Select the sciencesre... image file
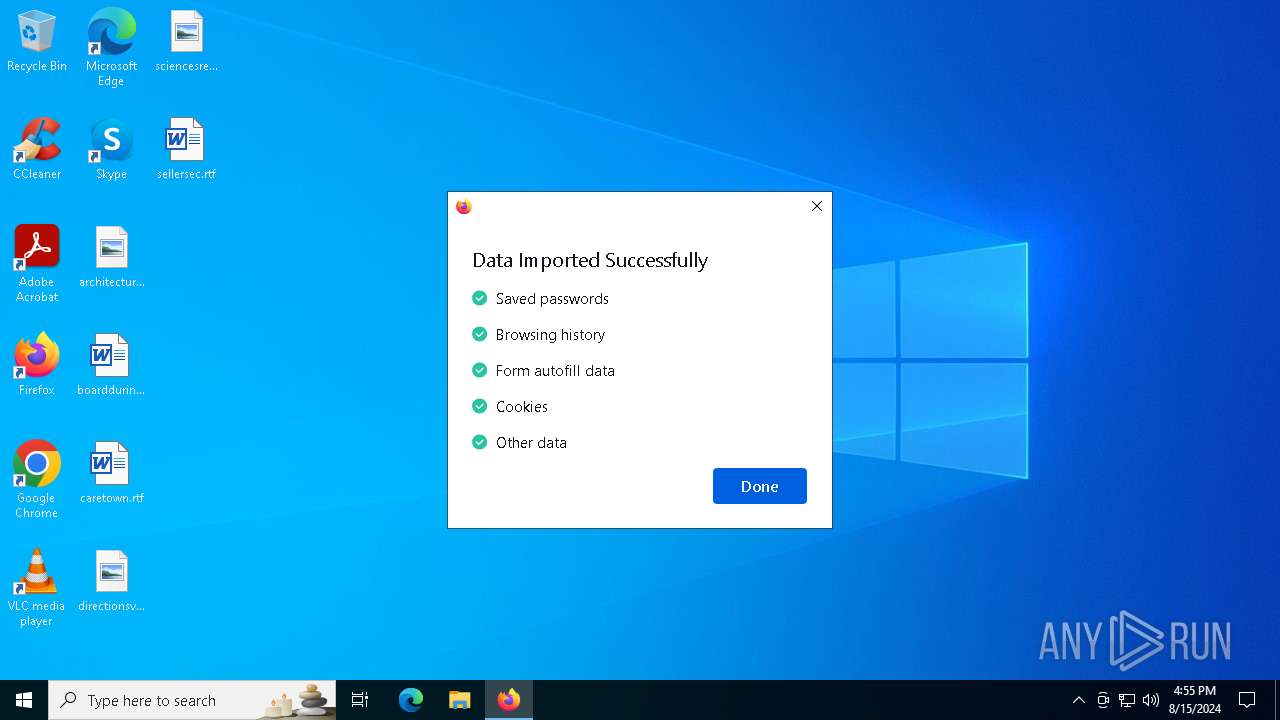The image size is (1280, 720). click(186, 42)
